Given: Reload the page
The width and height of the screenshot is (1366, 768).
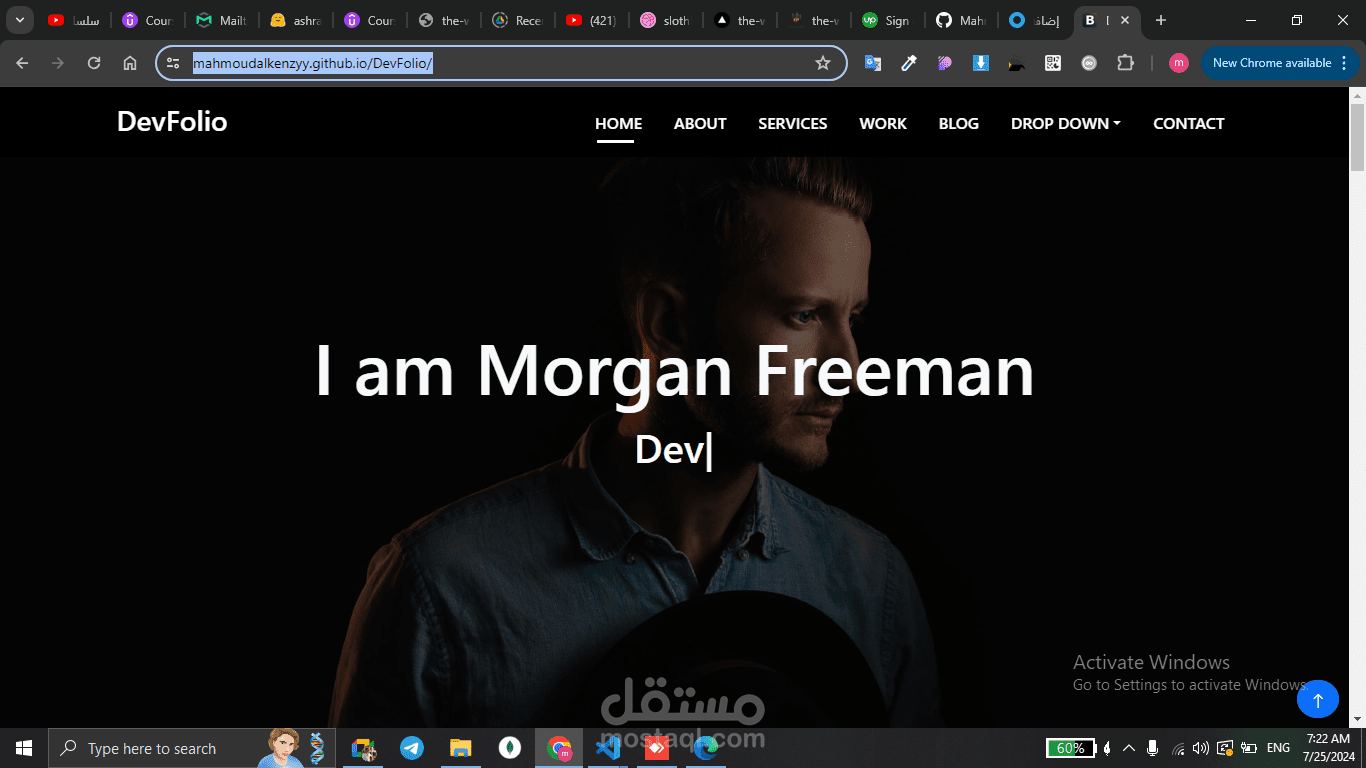Looking at the screenshot, I should (94, 63).
